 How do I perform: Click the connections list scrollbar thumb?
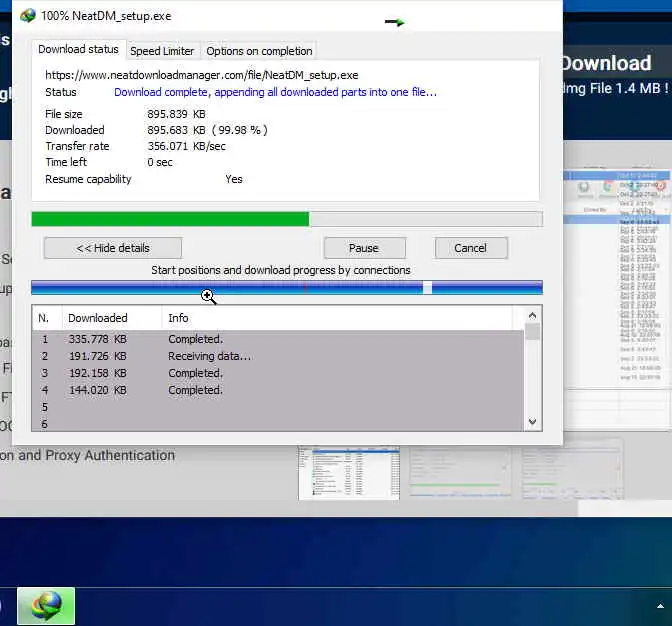(x=532, y=332)
